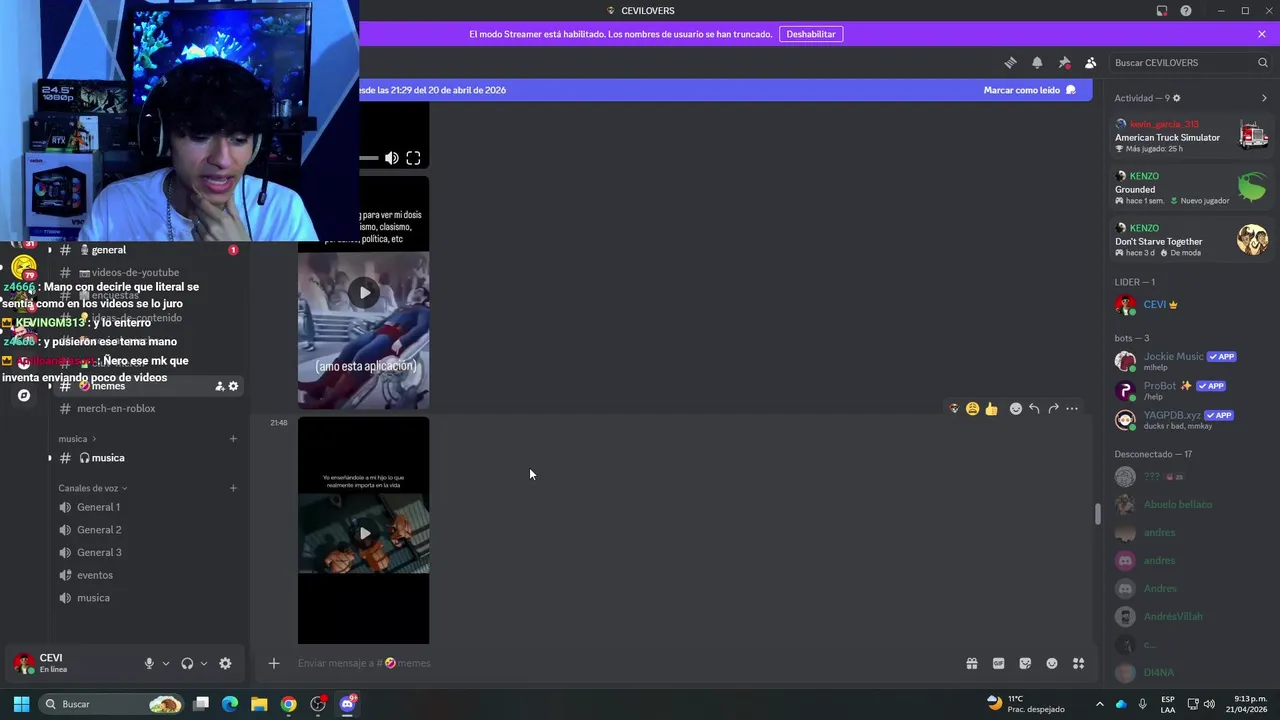Toggle microphone mute in user panel
This screenshot has width=1280, height=720.
pyautogui.click(x=149, y=663)
